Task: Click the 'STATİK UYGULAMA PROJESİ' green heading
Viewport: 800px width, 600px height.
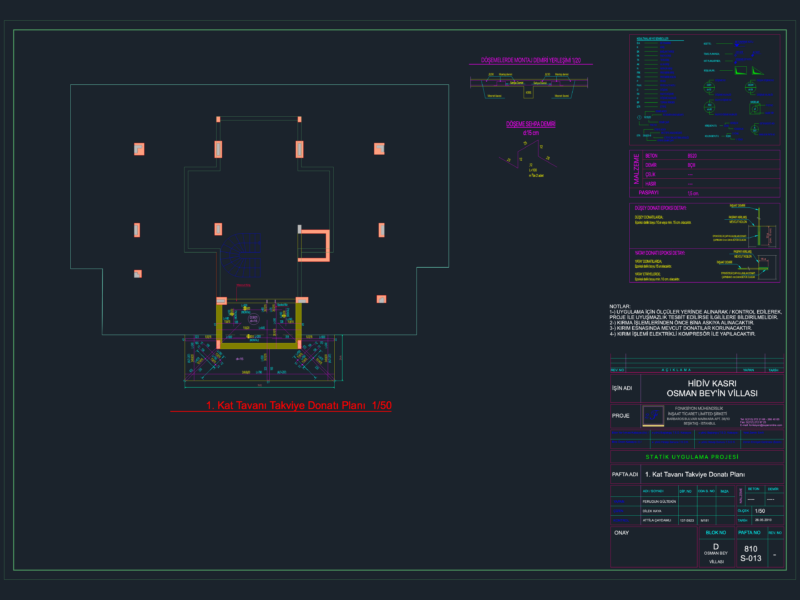Action: point(692,457)
